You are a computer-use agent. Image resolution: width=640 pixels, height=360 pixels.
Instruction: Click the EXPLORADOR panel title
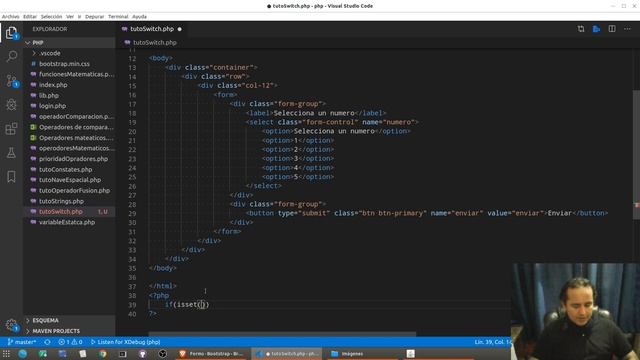click(50, 29)
